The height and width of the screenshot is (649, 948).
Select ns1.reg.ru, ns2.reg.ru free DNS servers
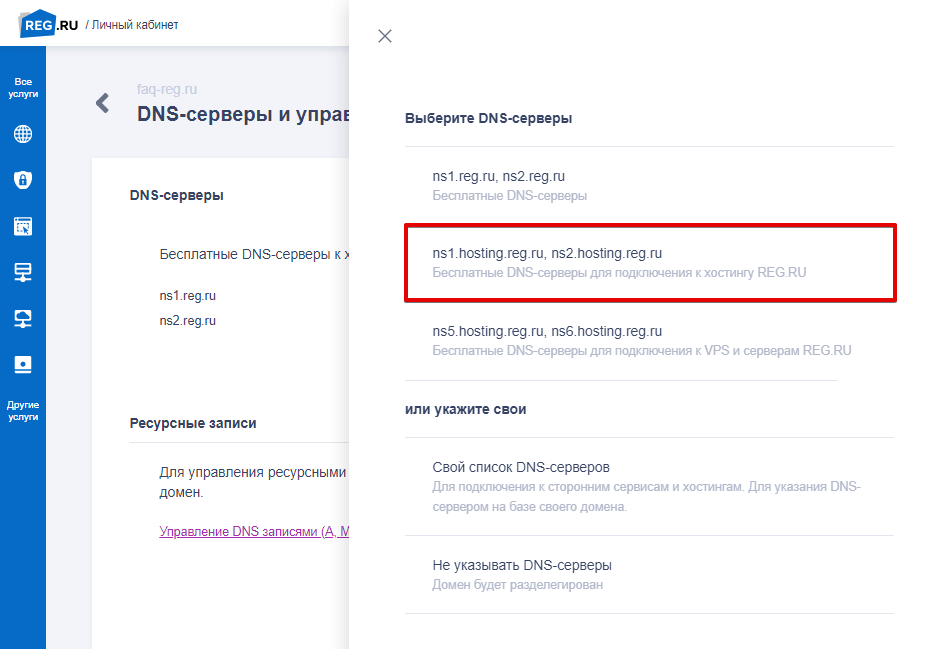point(649,186)
